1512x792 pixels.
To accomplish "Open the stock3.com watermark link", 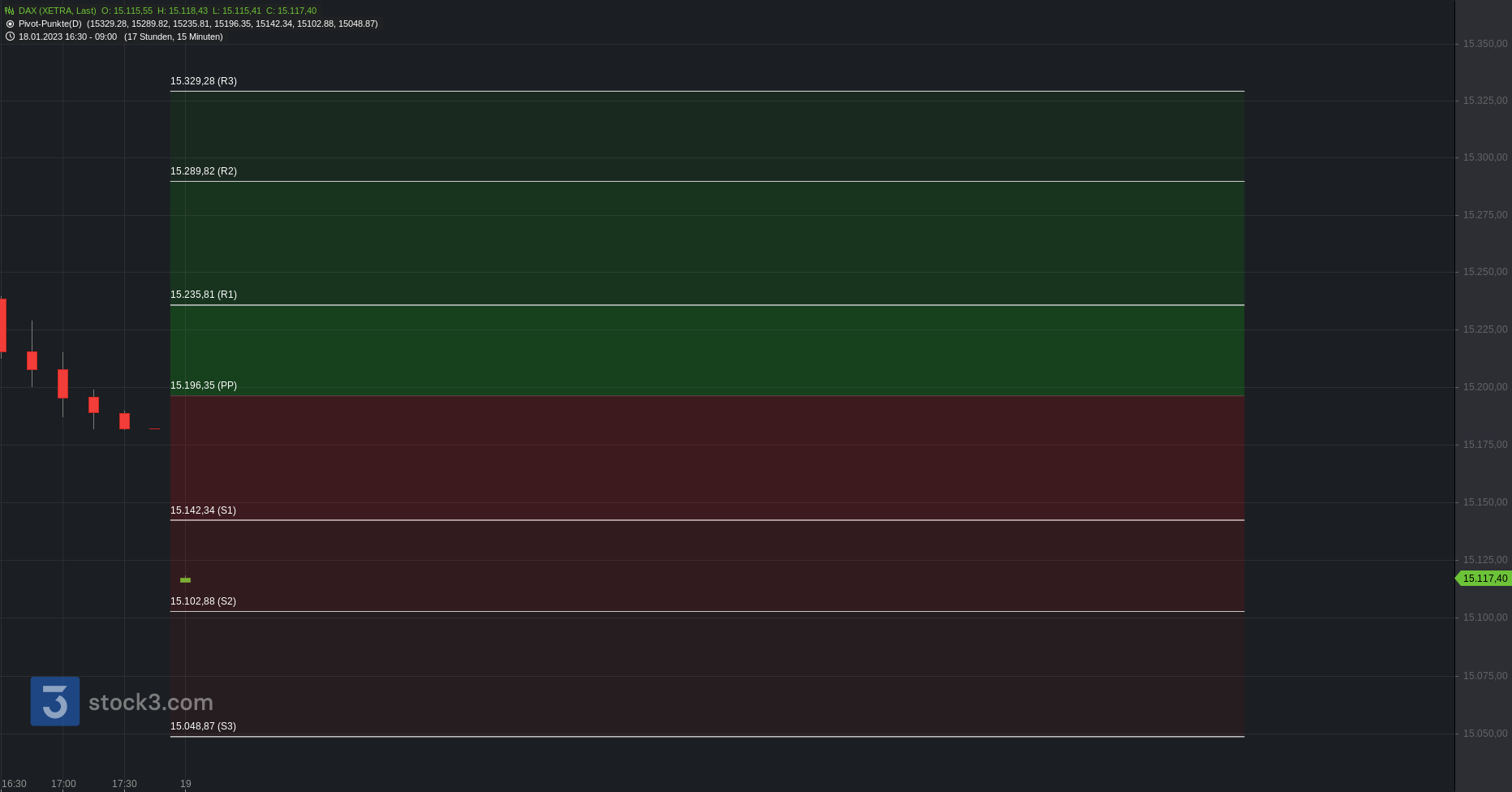I will tap(150, 702).
